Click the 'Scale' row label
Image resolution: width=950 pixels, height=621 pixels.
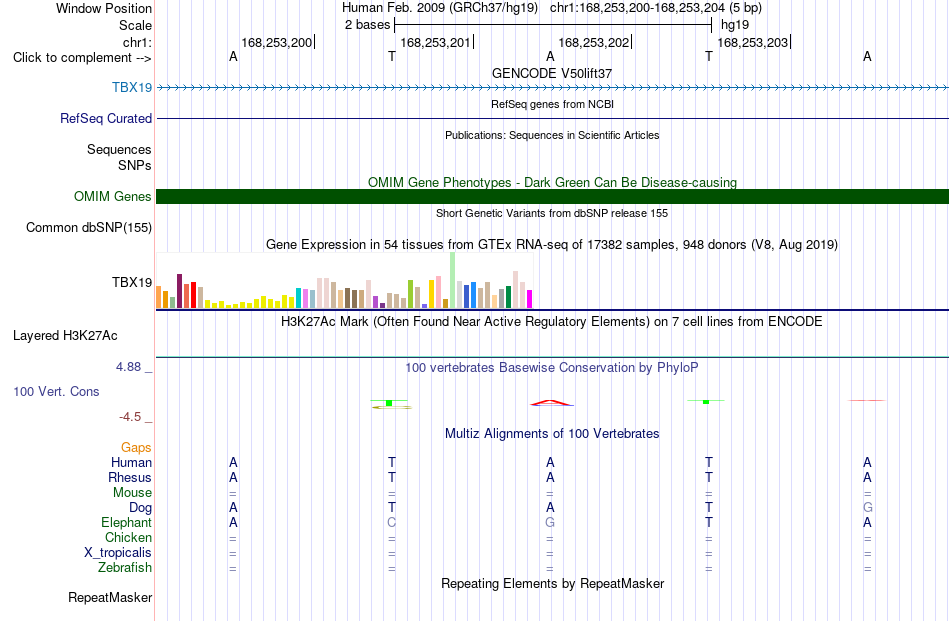(136, 25)
